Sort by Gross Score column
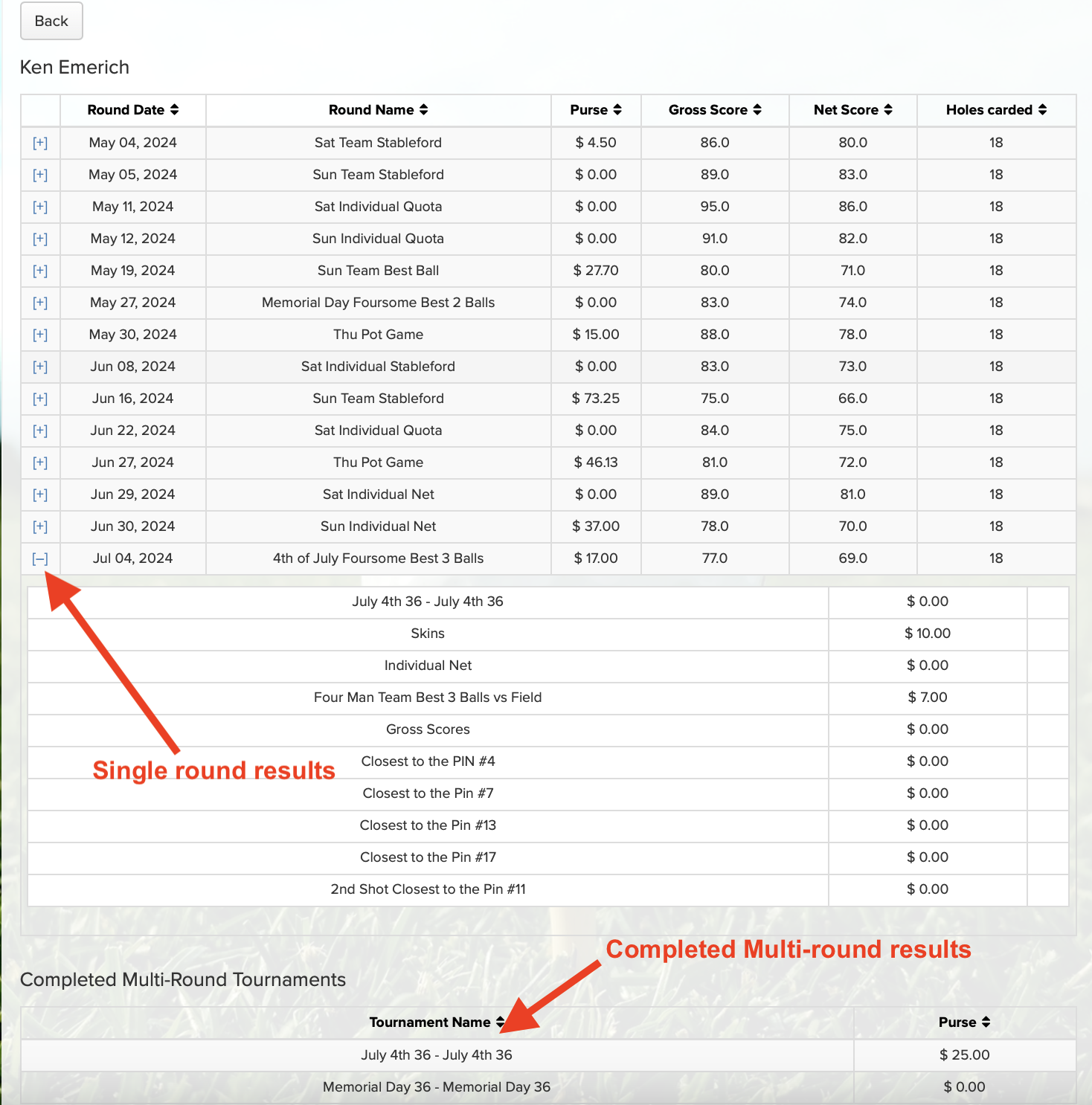Image resolution: width=1092 pixels, height=1105 pixels. (715, 110)
